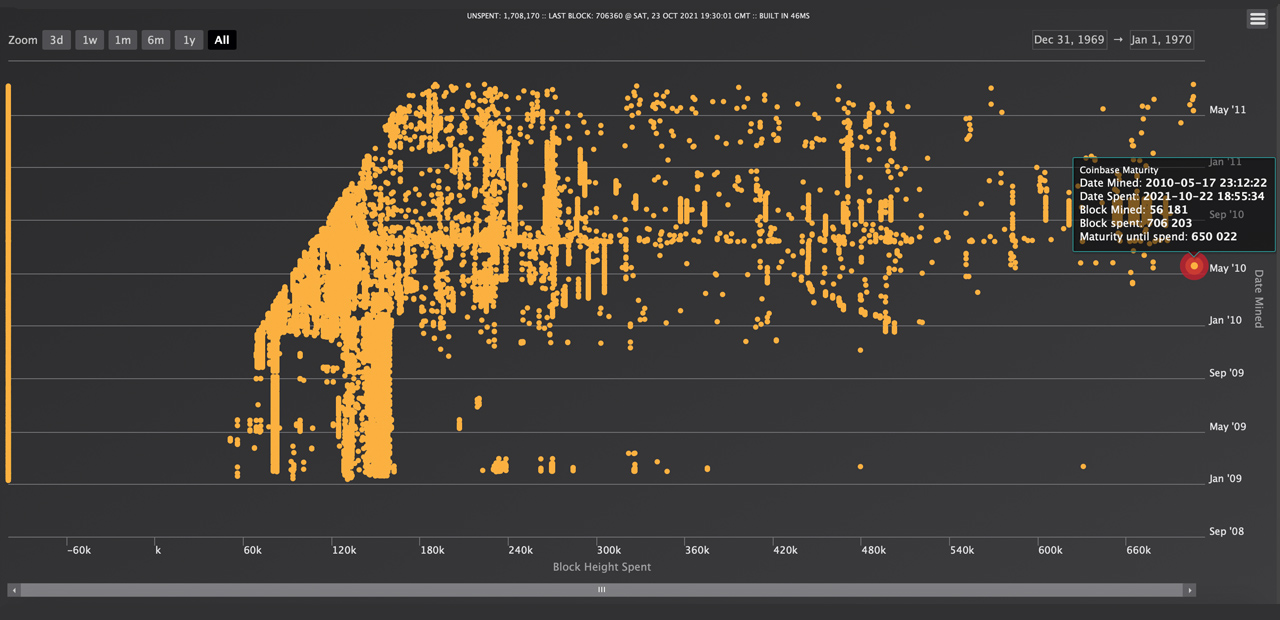Click the Dec 31, 1969 start date field

coord(1069,40)
